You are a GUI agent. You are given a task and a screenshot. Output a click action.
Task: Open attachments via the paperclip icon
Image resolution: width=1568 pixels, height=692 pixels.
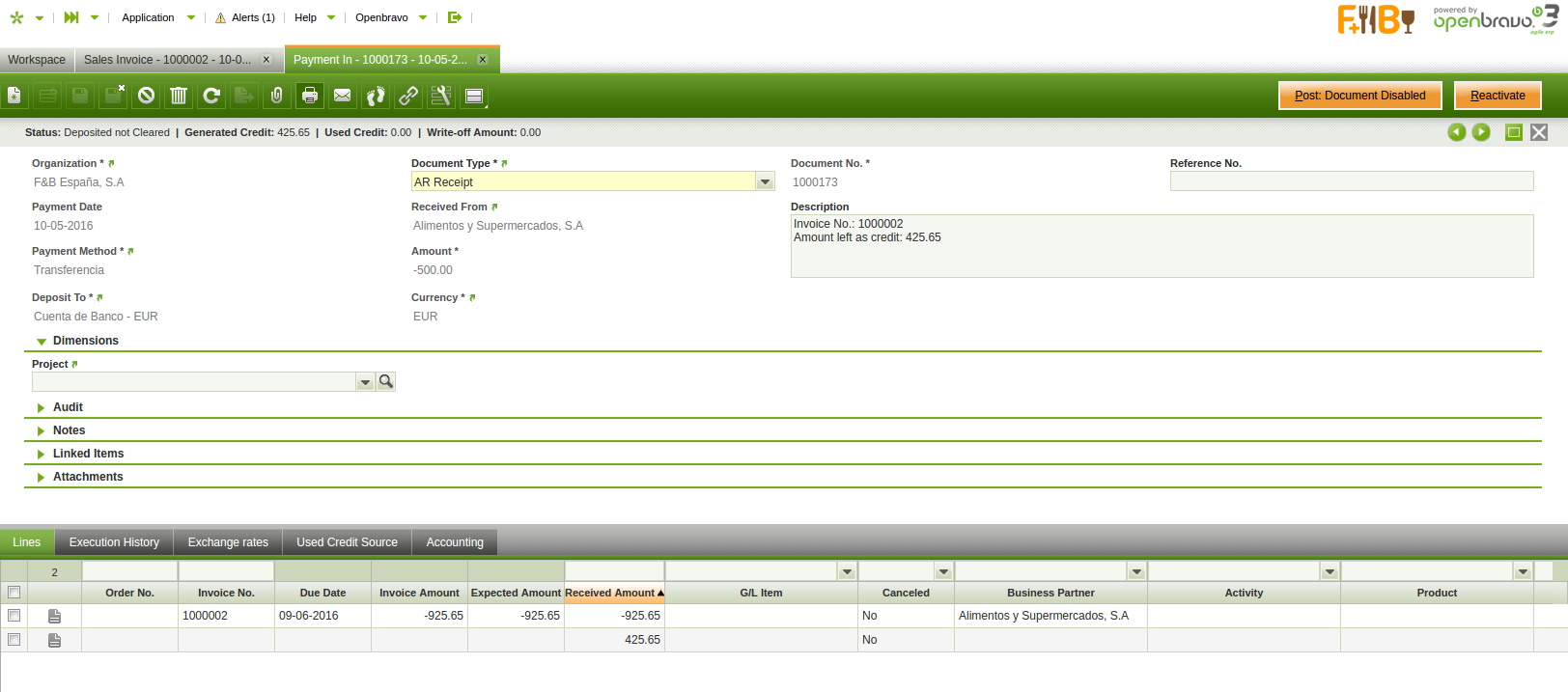click(277, 96)
